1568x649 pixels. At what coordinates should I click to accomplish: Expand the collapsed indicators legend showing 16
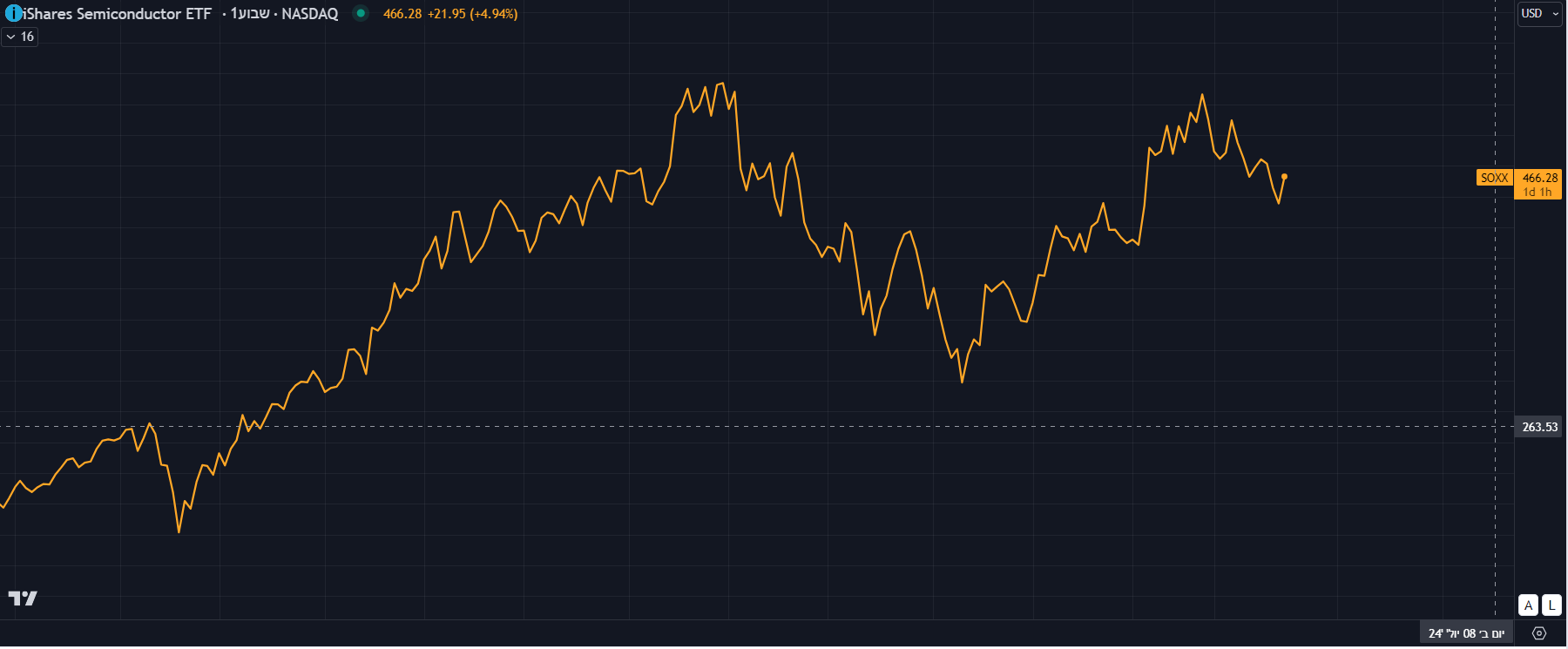click(x=20, y=37)
